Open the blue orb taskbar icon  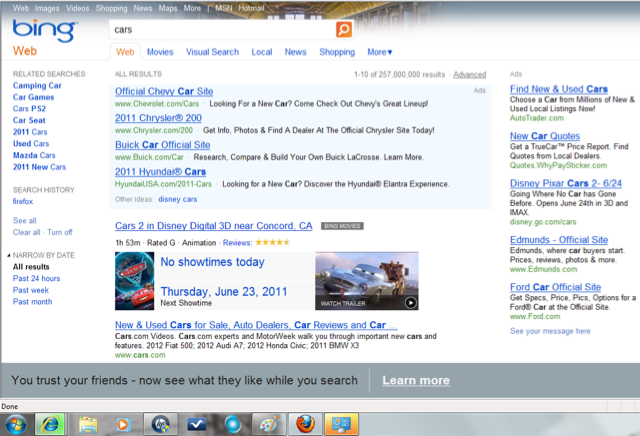[233, 425]
